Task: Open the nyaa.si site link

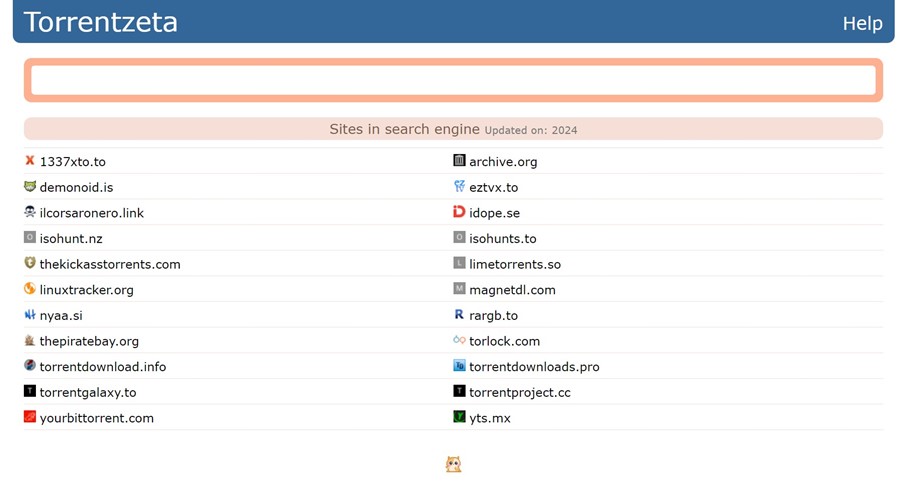Action: (x=61, y=315)
